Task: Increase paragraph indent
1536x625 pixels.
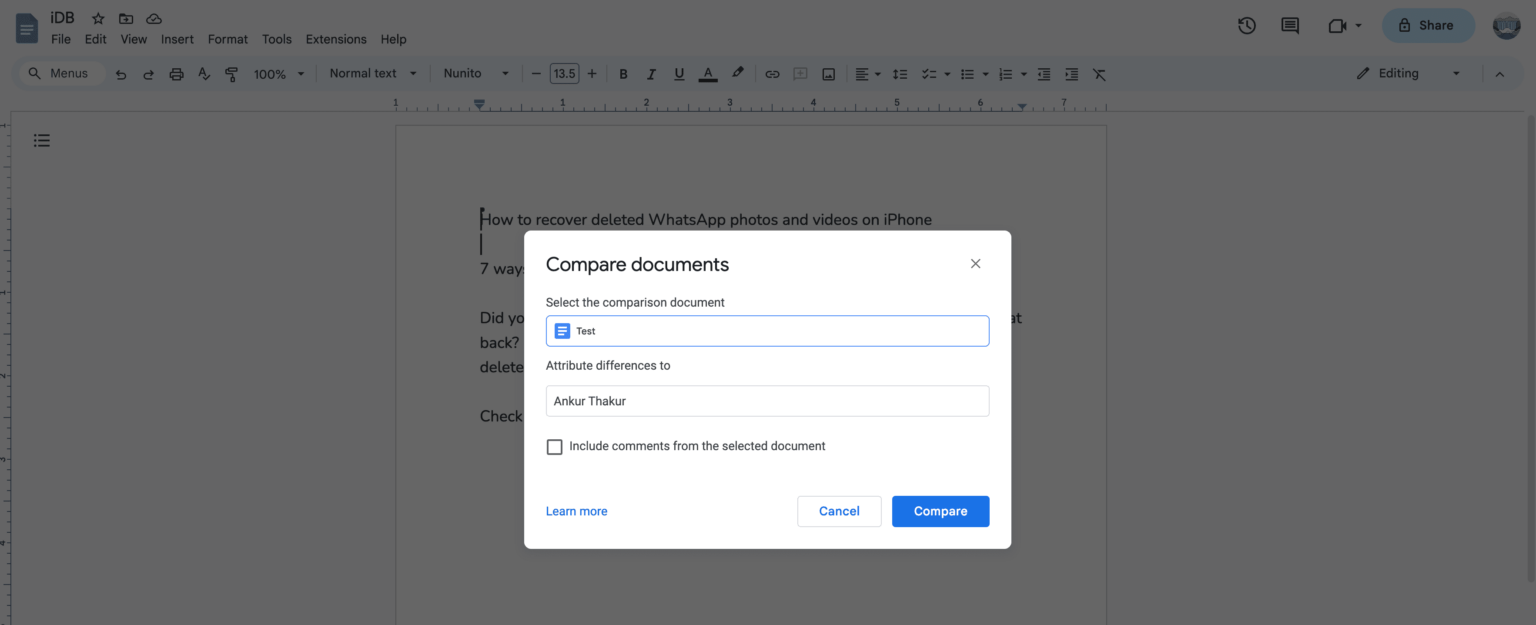Action: 1071,73
